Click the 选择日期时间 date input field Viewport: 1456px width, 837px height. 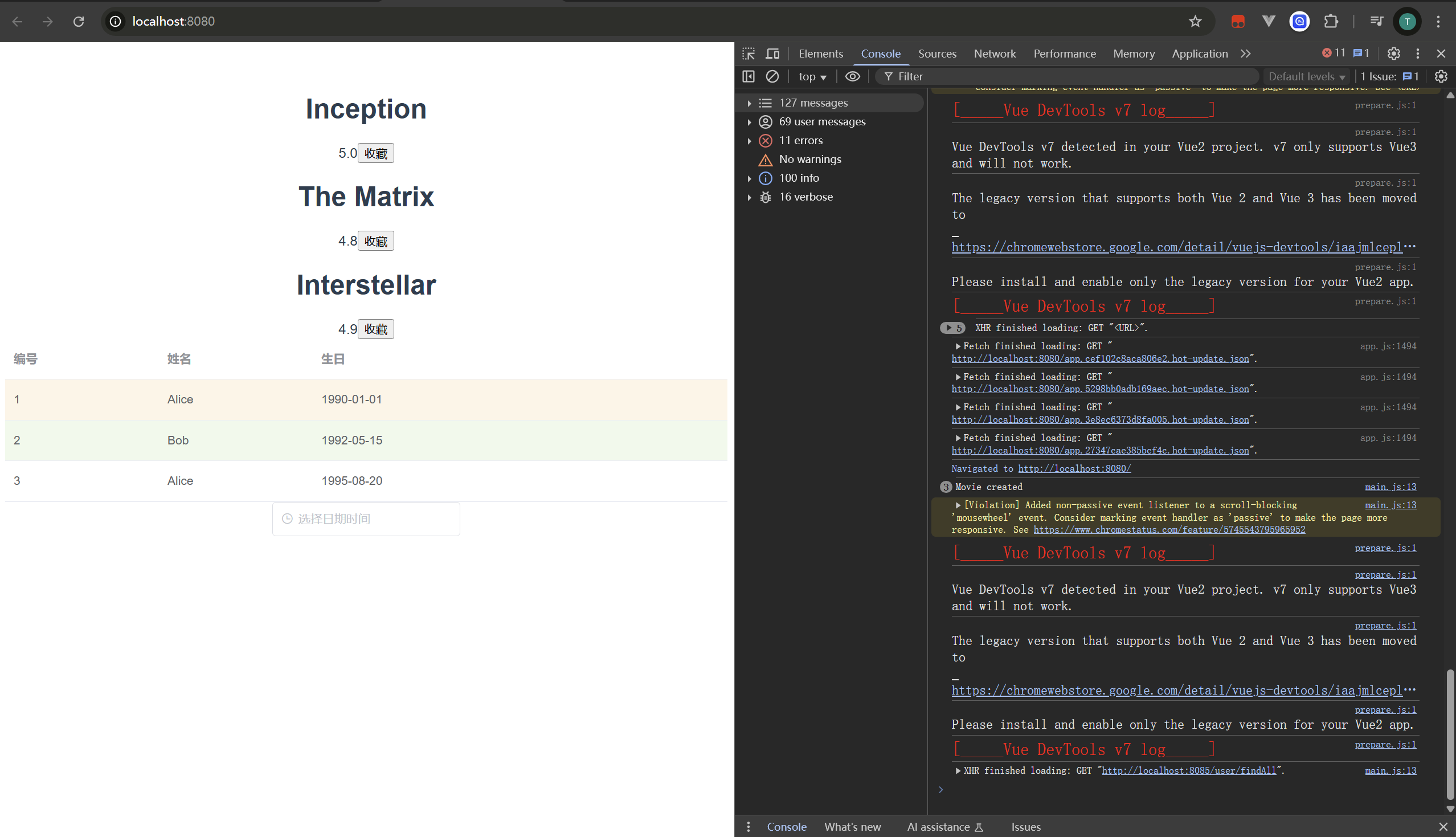(x=366, y=519)
